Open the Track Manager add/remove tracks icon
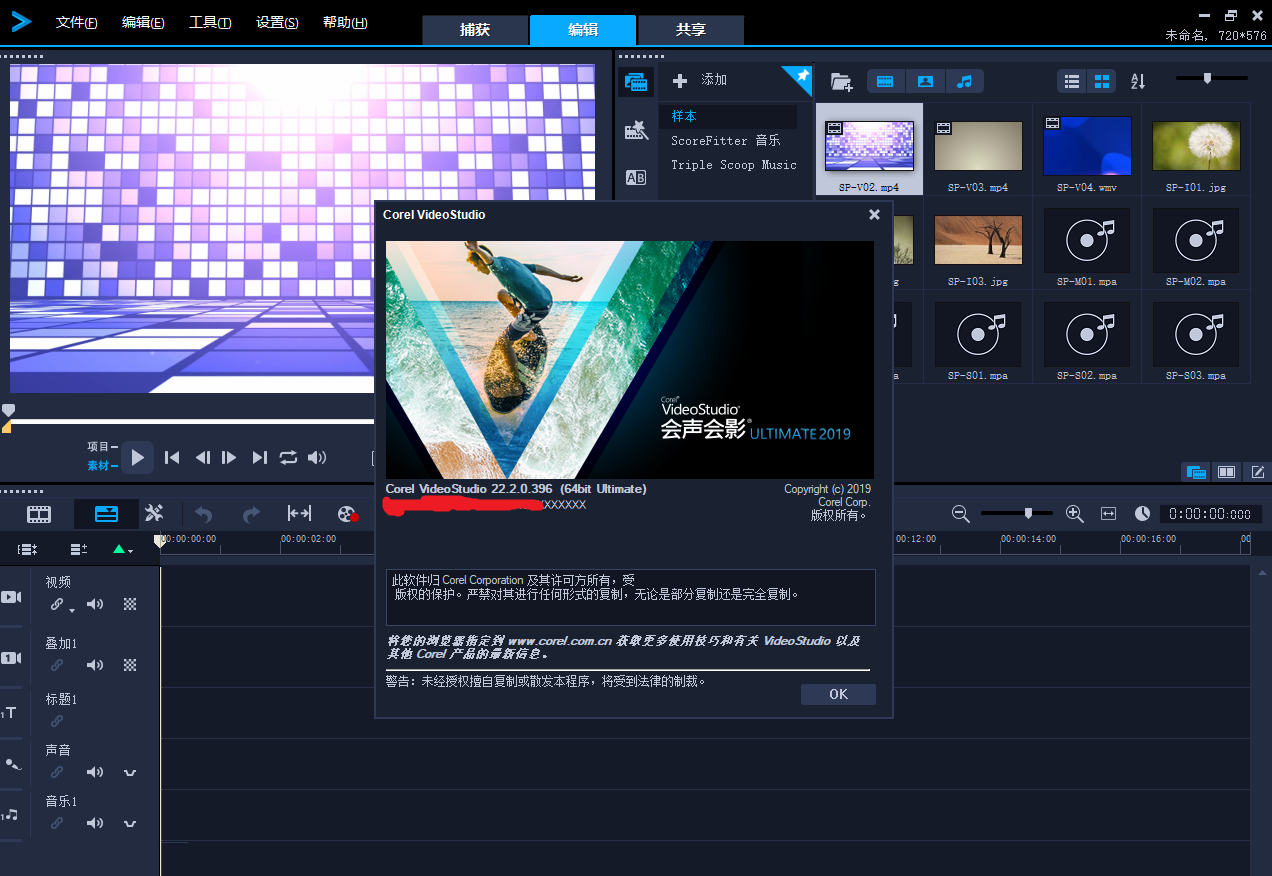1272x876 pixels. point(78,549)
